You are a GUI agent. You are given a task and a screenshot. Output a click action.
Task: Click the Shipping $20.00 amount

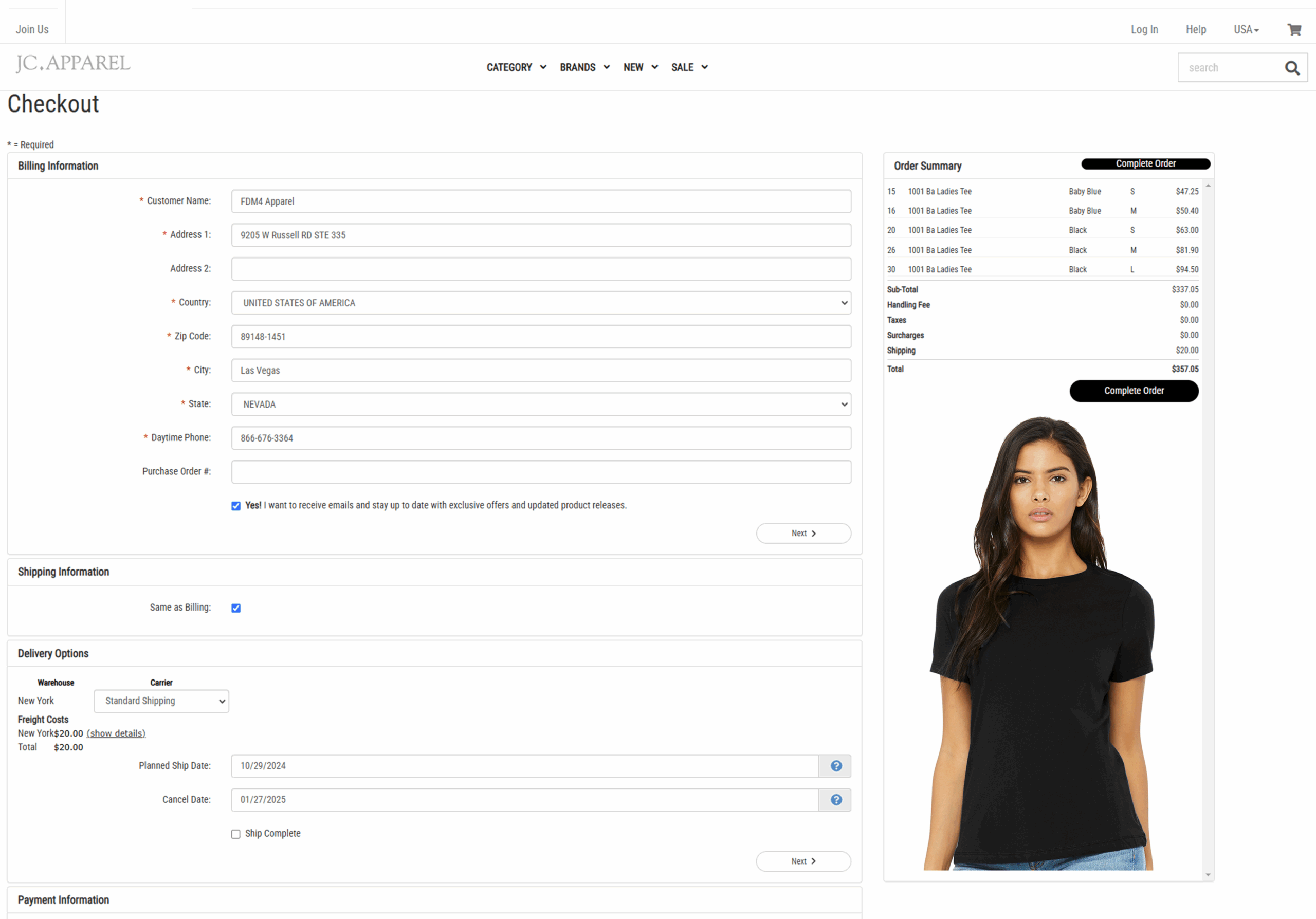click(x=1187, y=350)
